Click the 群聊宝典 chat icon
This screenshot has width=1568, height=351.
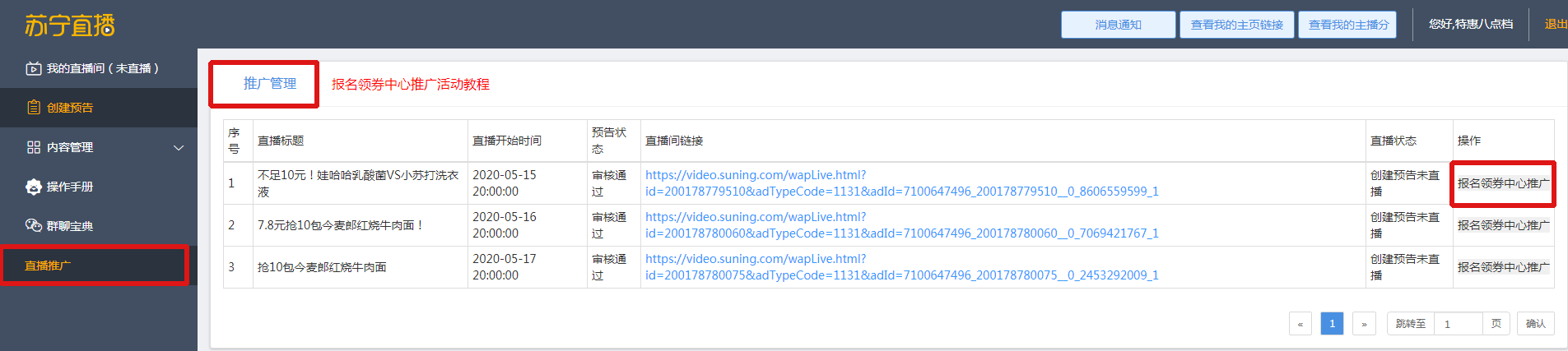(34, 226)
